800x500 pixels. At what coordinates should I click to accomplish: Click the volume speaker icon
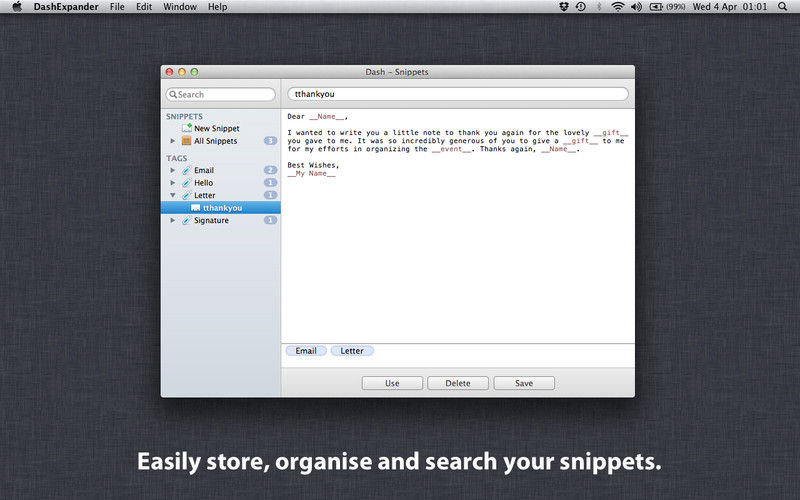tap(636, 7)
